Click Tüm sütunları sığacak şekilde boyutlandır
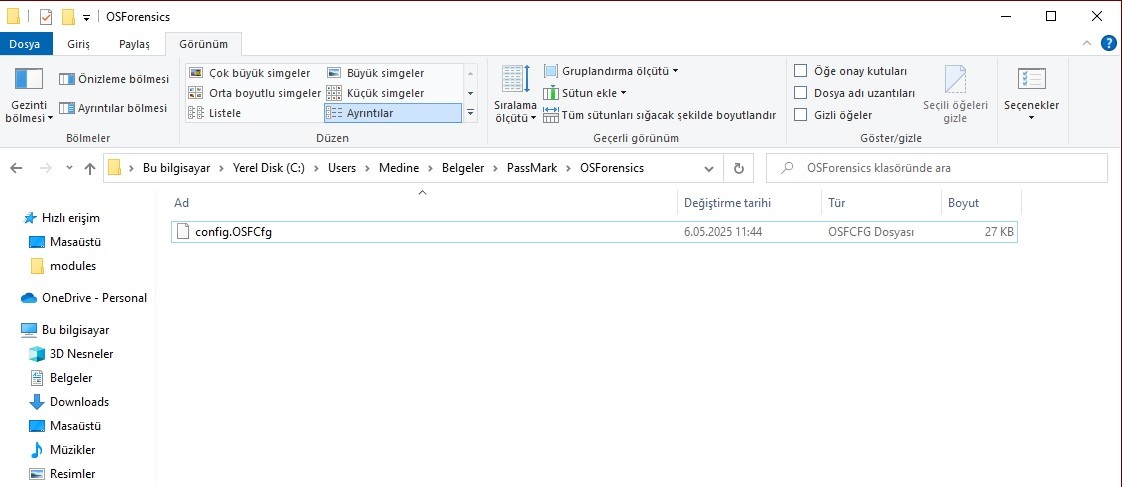Viewport: 1122px width, 487px height. (x=659, y=114)
